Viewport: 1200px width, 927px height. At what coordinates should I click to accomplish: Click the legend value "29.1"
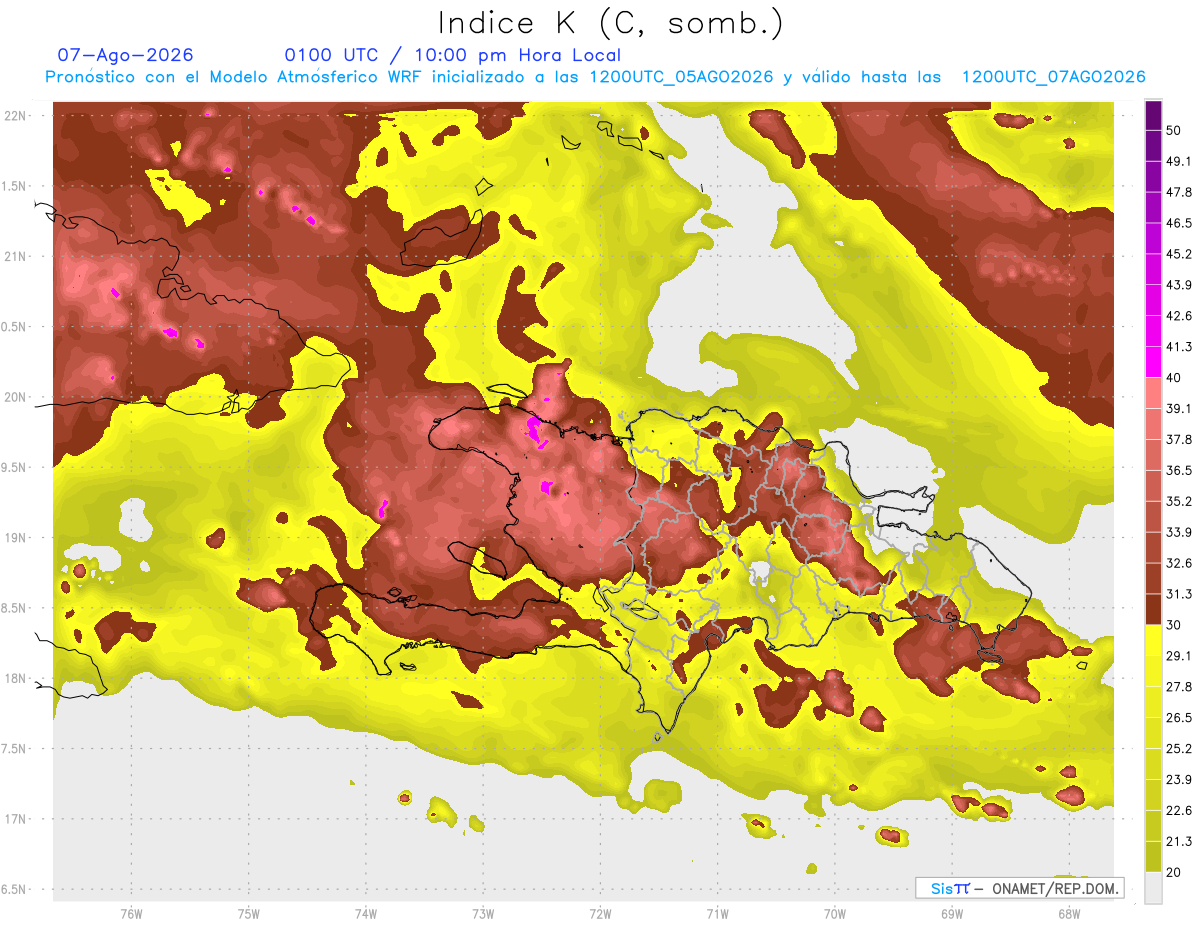[1179, 655]
